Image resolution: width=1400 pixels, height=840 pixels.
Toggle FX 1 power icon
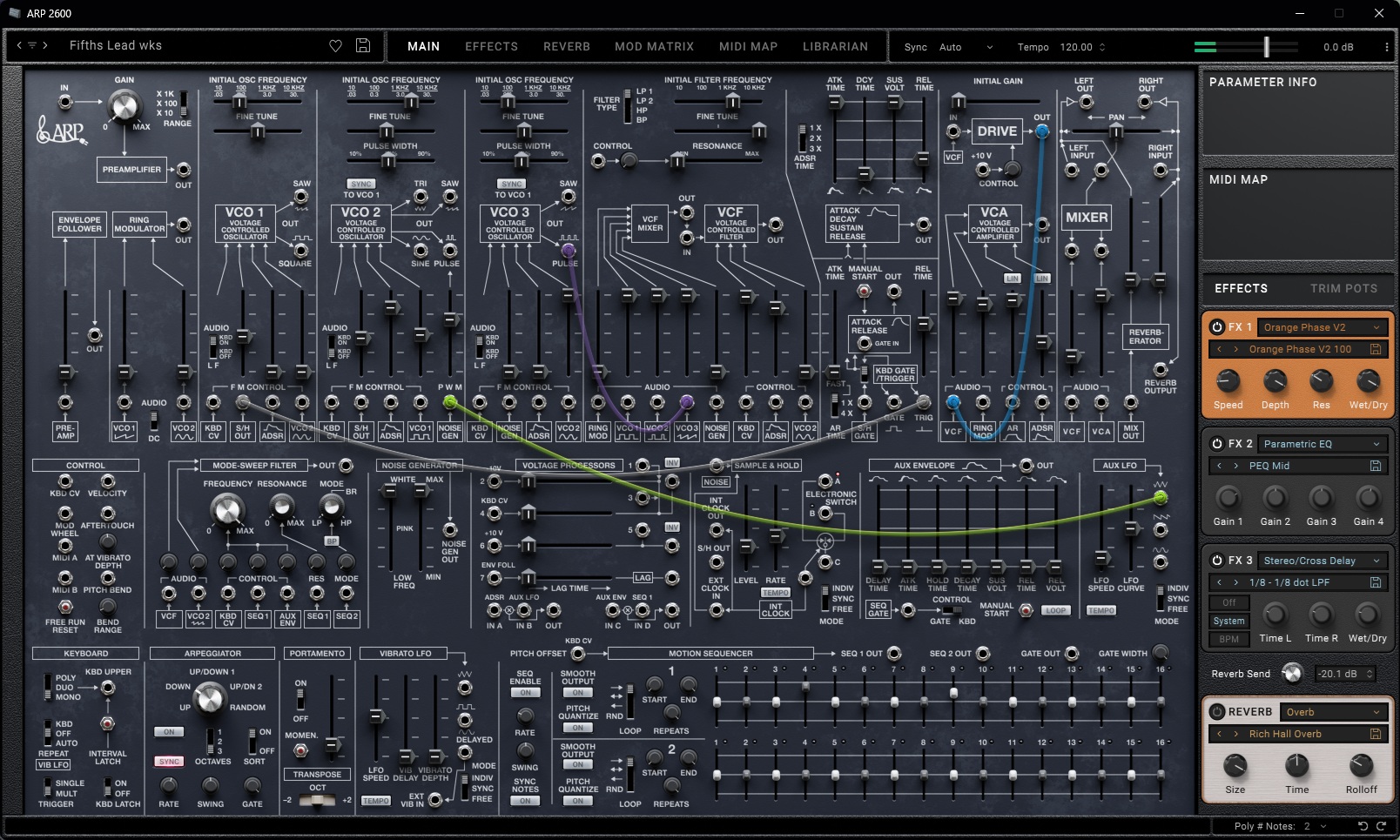coord(1217,327)
